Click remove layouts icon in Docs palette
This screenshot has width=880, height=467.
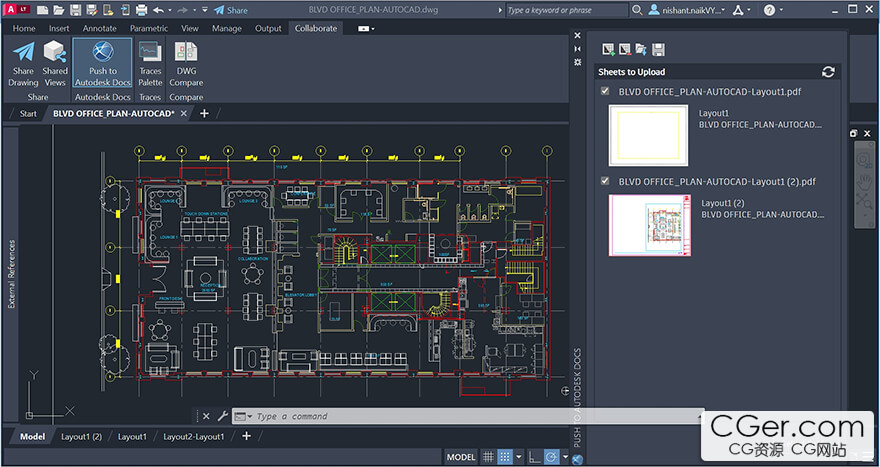[x=625, y=49]
